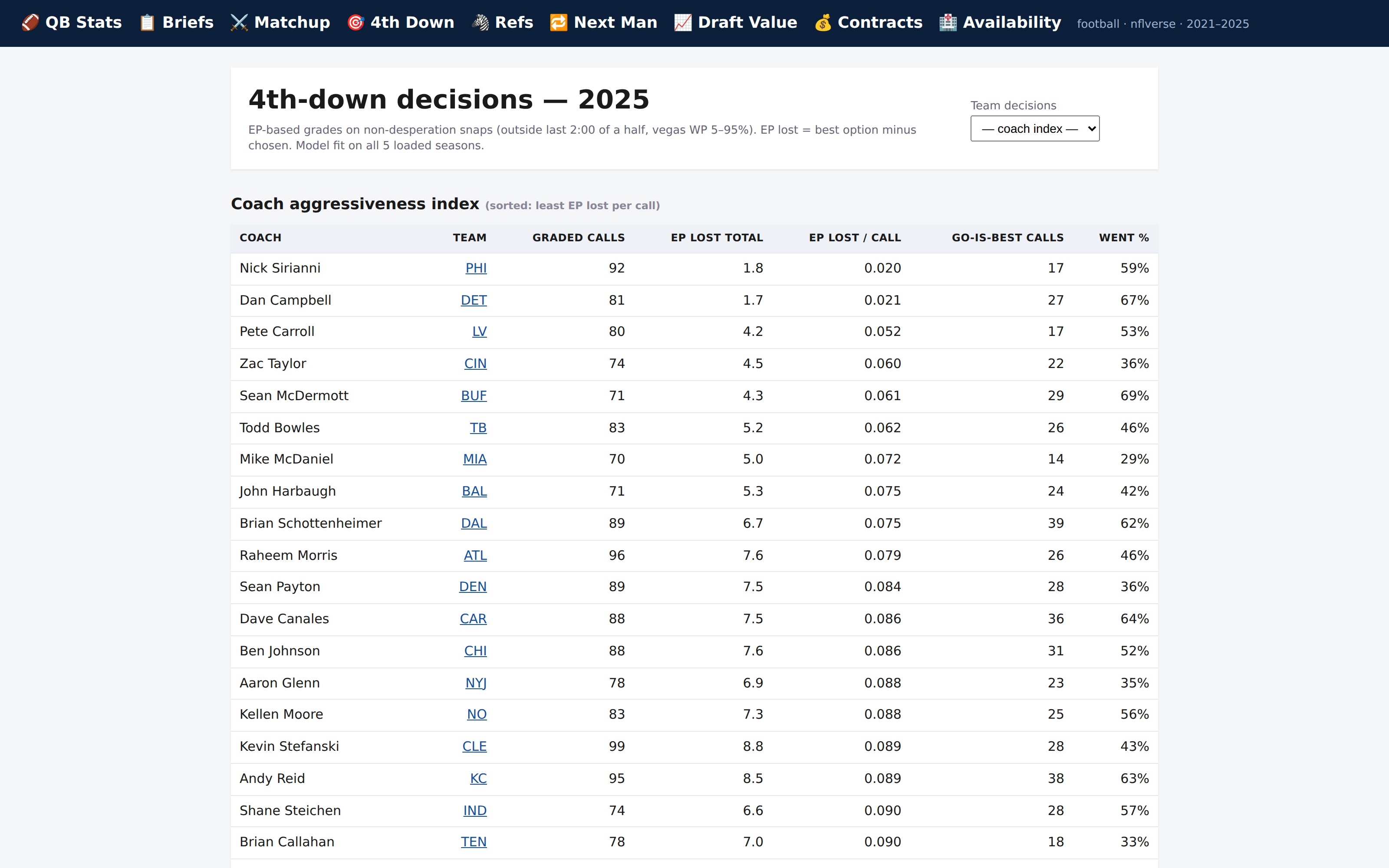Click the GRADED CALLS column header
This screenshot has width=1389, height=868.
579,238
